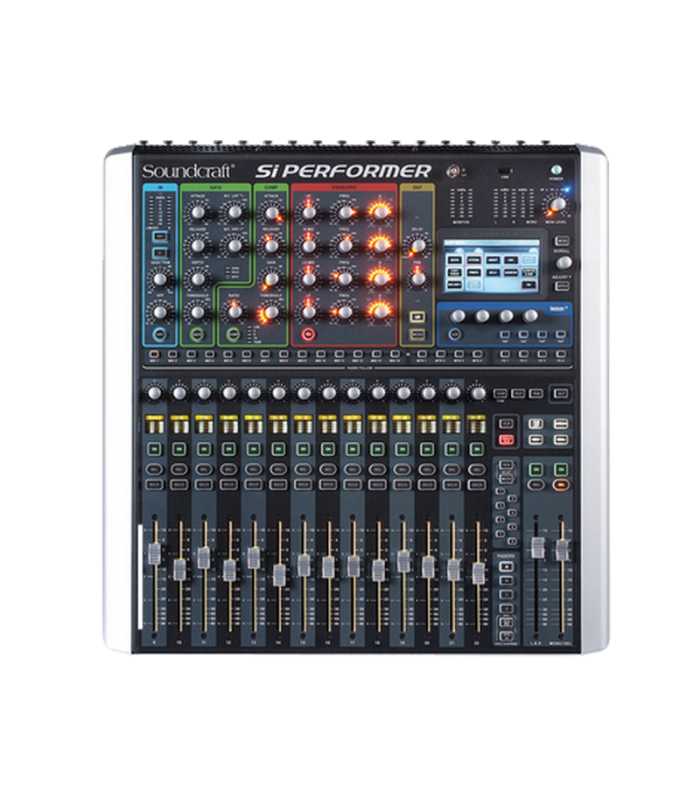Click the first blue Tap button in the Lexicon panel
700x800 pixels.
coord(505,335)
